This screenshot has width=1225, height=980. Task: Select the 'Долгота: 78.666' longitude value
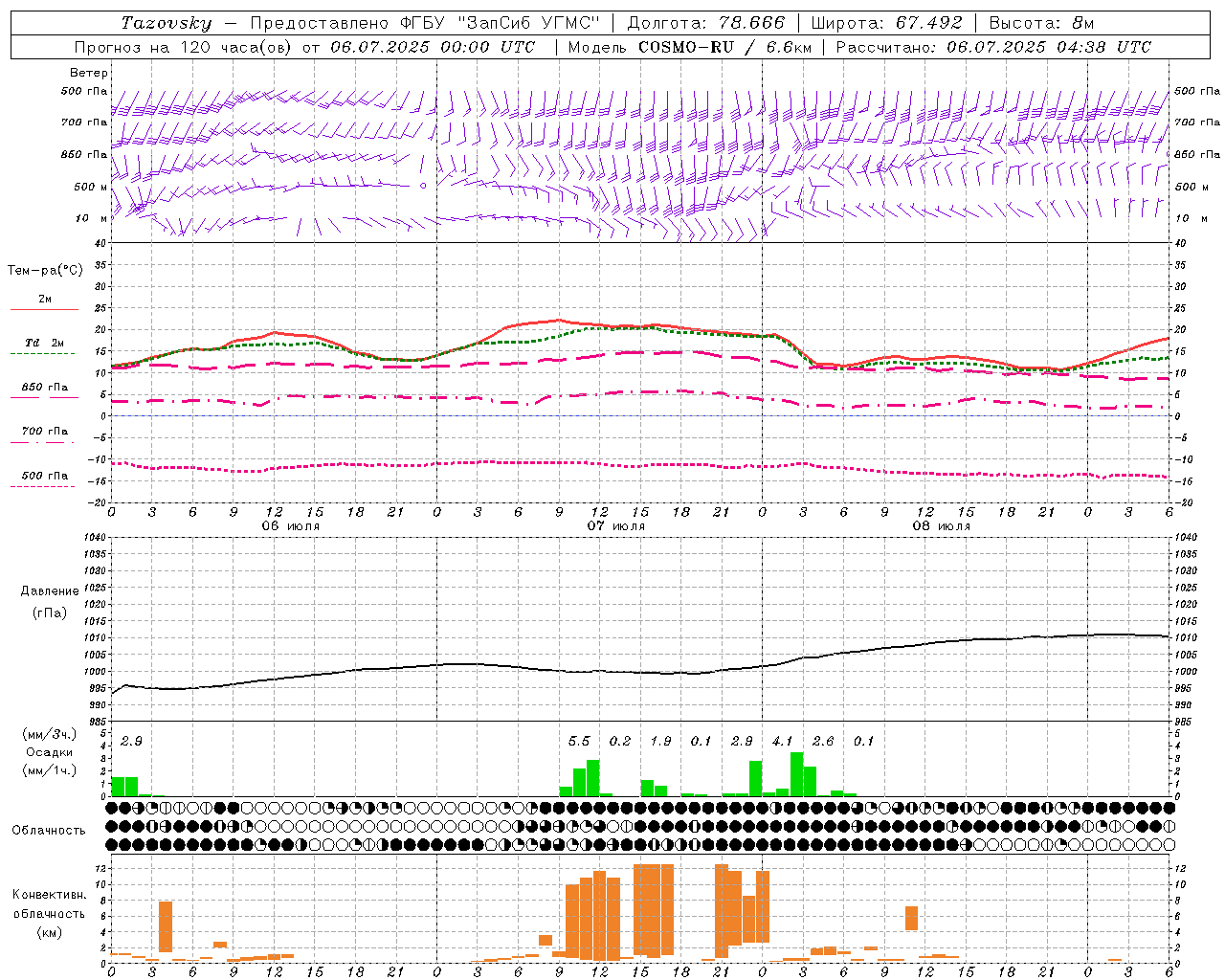705,23
